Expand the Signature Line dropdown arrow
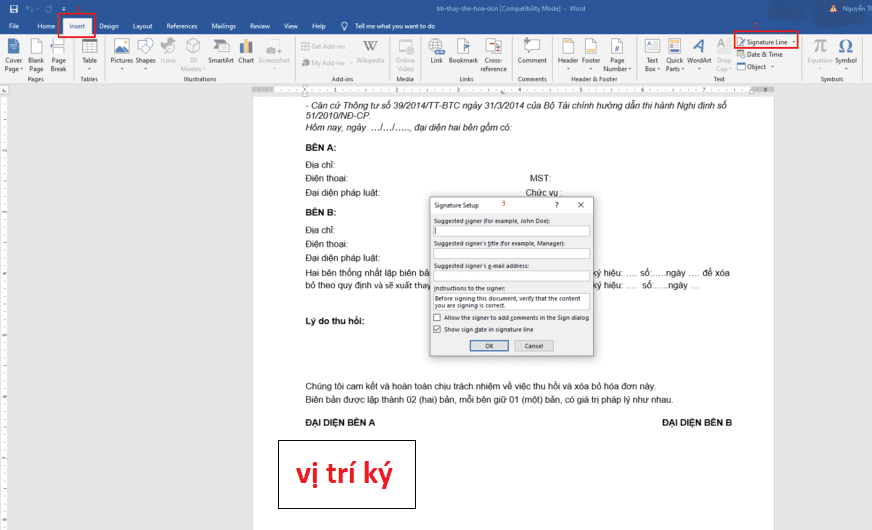Viewport: 872px width, 530px height. (x=794, y=42)
